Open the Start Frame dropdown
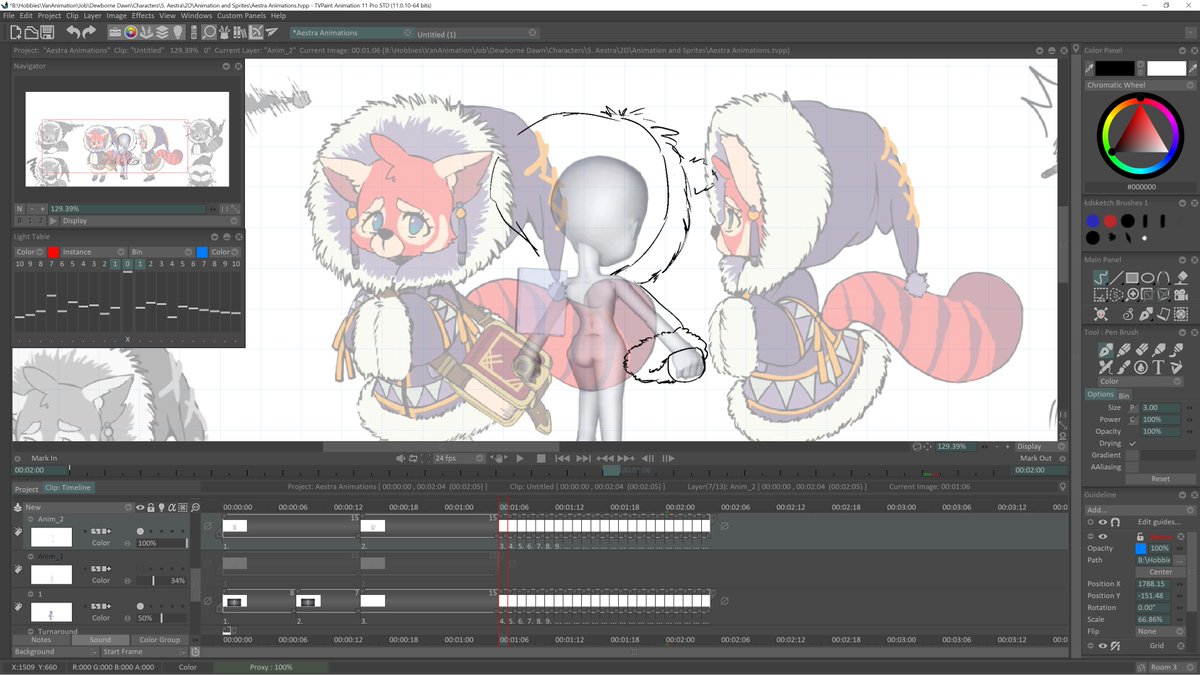 coord(144,651)
